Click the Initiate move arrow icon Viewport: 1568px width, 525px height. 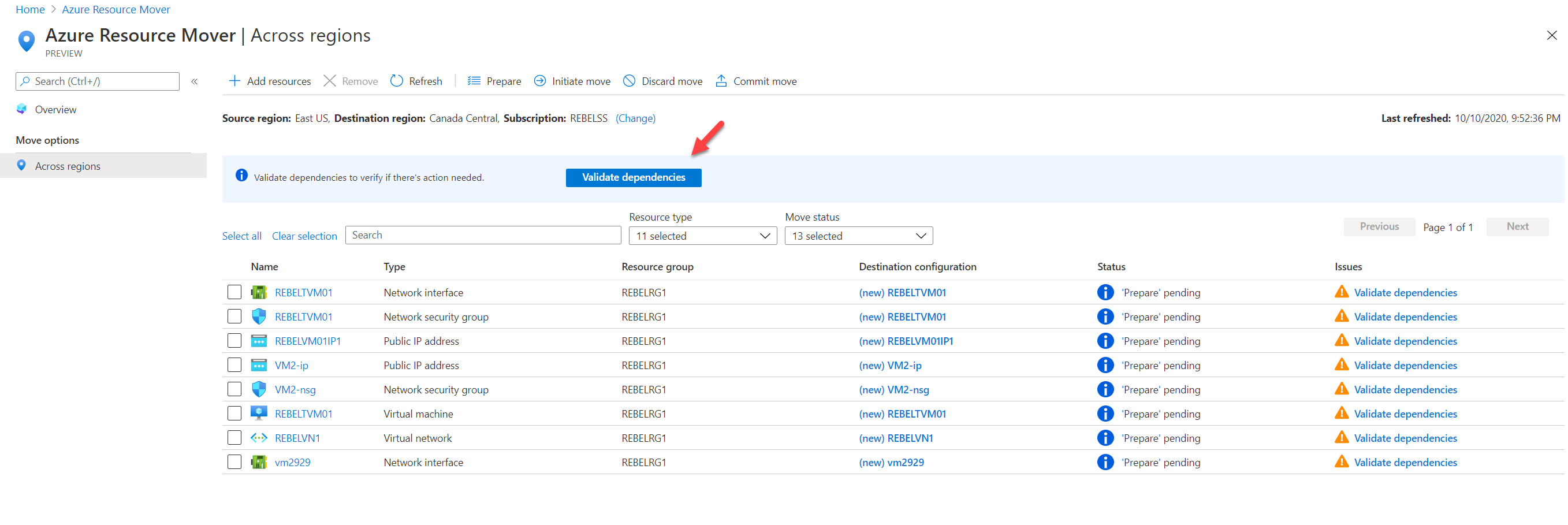coord(539,81)
